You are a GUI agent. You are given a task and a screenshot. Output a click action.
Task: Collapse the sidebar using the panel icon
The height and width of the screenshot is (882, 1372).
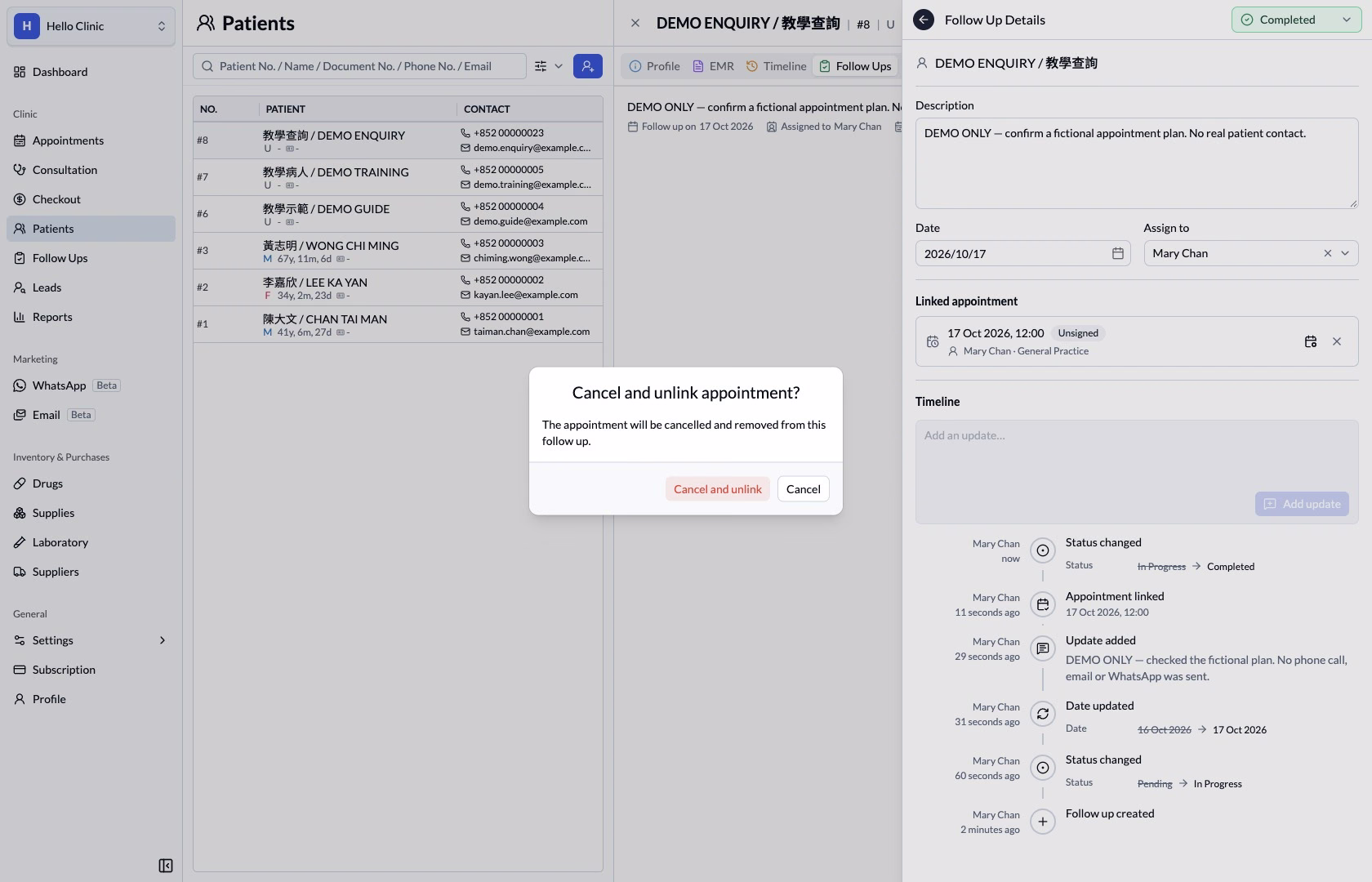[x=166, y=866]
